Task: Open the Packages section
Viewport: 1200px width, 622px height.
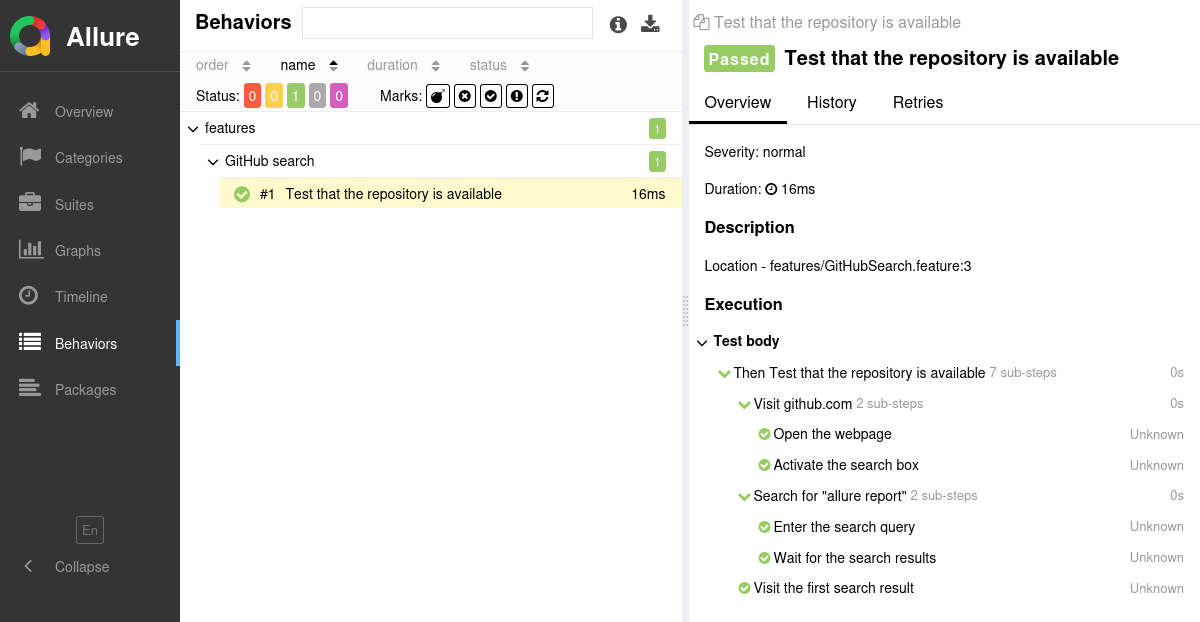Action: click(x=85, y=390)
